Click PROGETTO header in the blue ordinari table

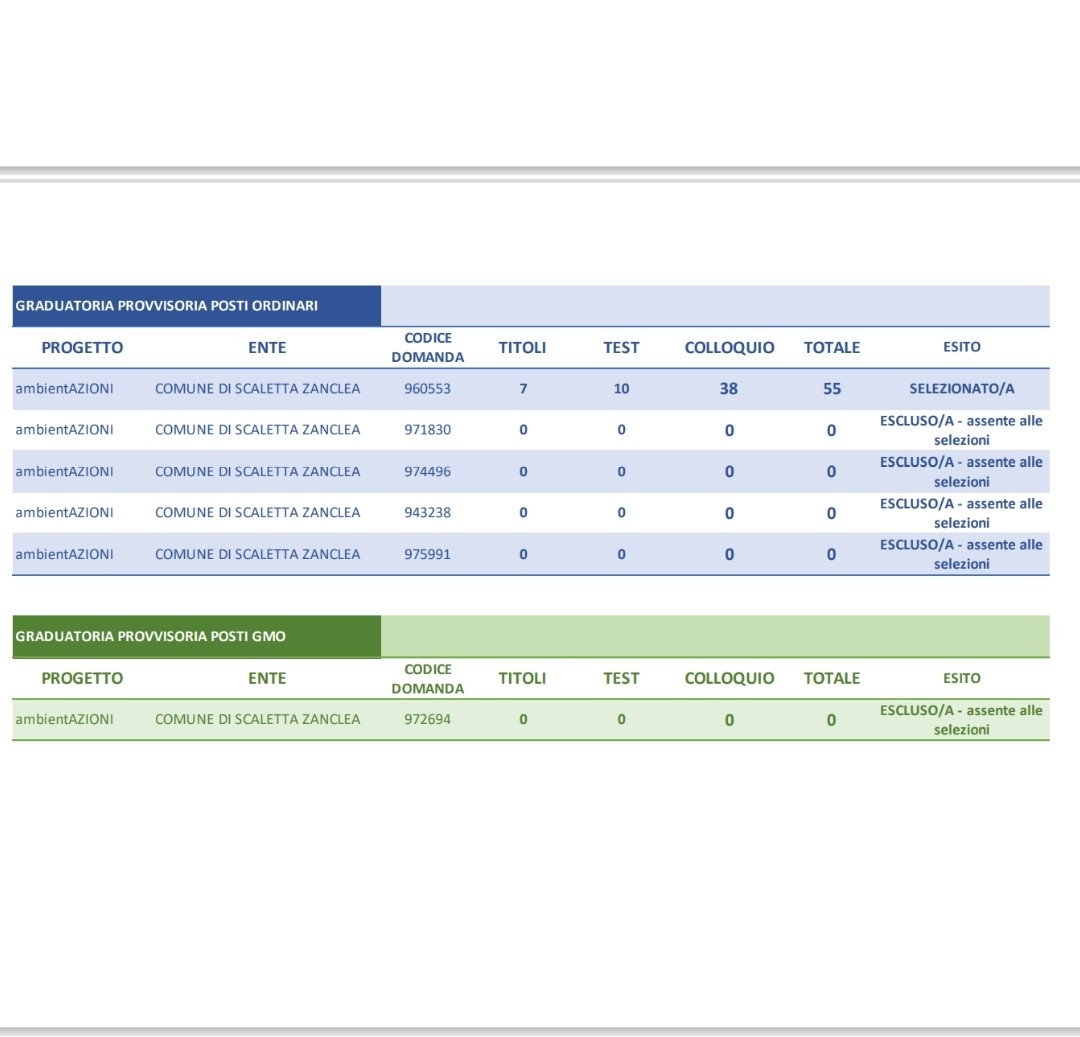pyautogui.click(x=82, y=348)
